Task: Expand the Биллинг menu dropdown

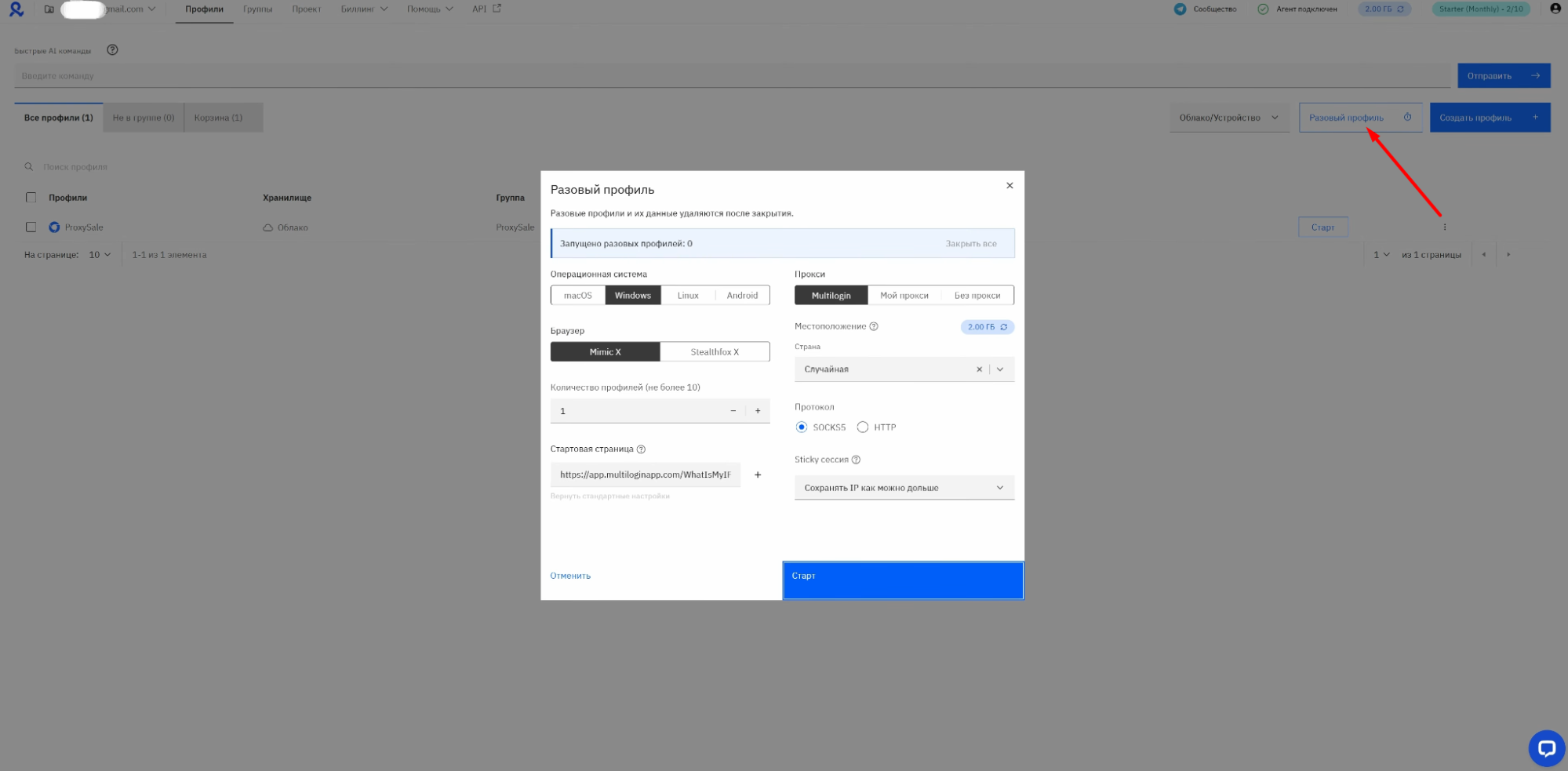Action: 365,9
